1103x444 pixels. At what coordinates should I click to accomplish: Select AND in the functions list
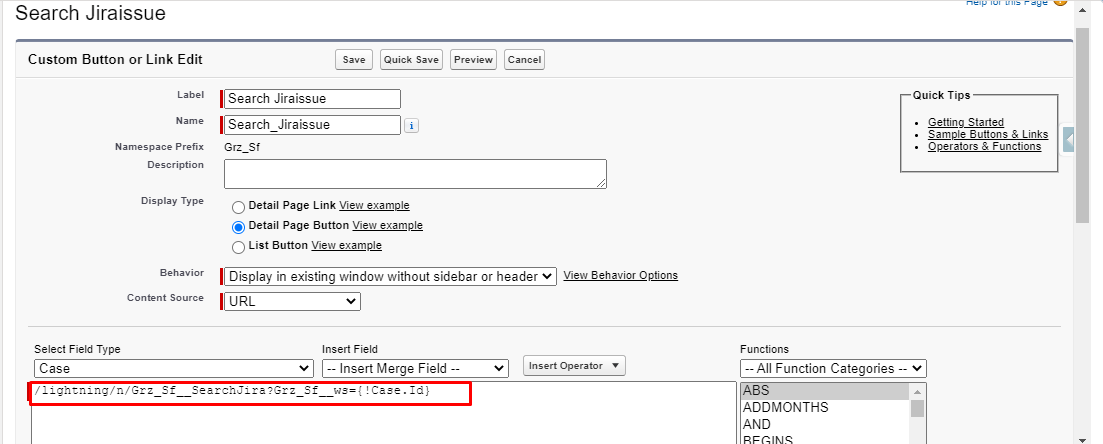click(825, 424)
